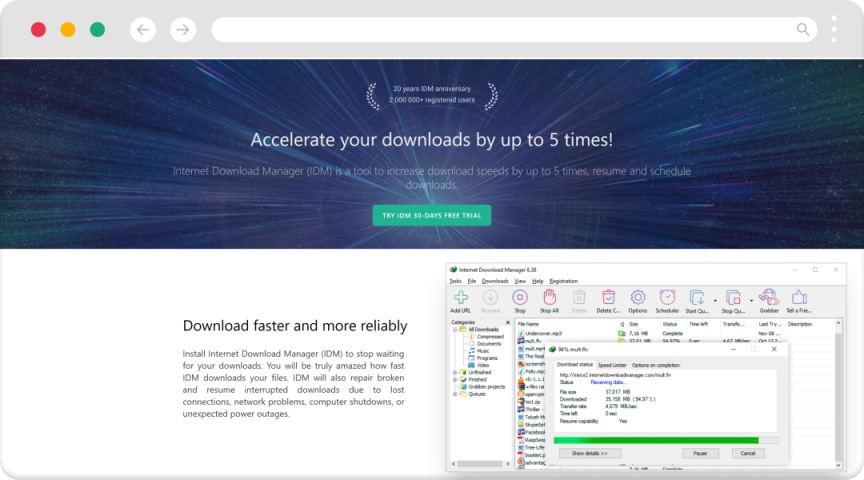Select the Finished category

[477, 380]
